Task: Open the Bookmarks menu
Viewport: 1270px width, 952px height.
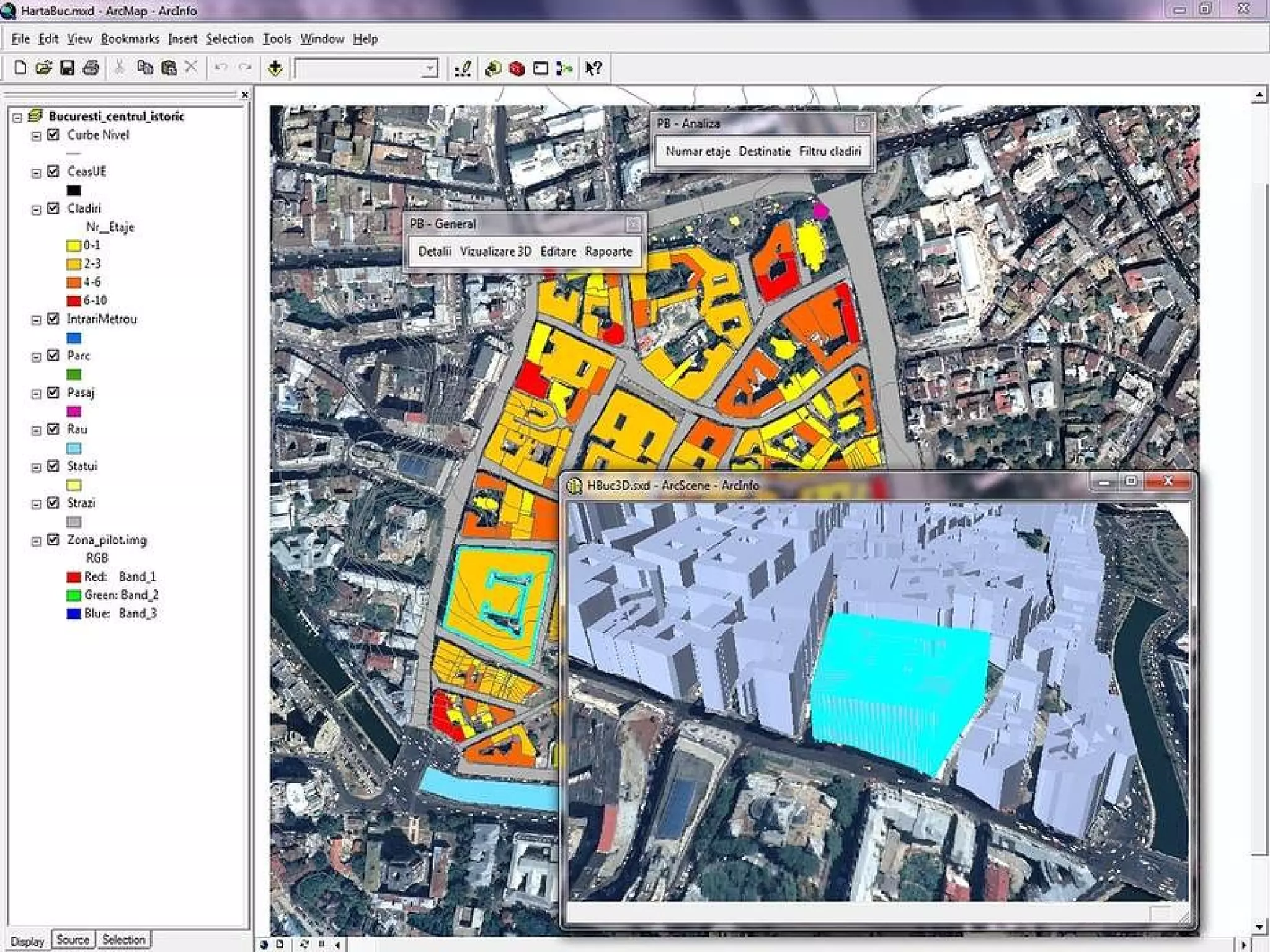Action: [130, 39]
